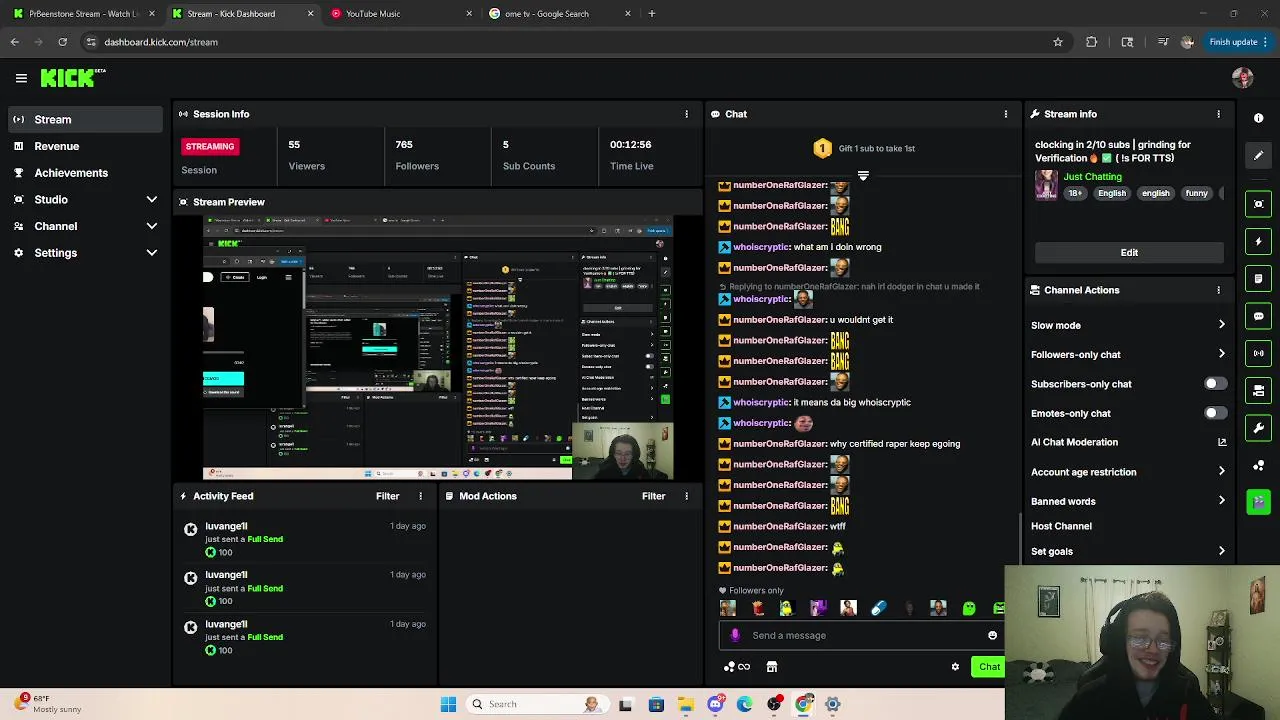Image resolution: width=1280 pixels, height=720 pixels.
Task: Open Activity Feed three-dot menu
Action: [420, 496]
